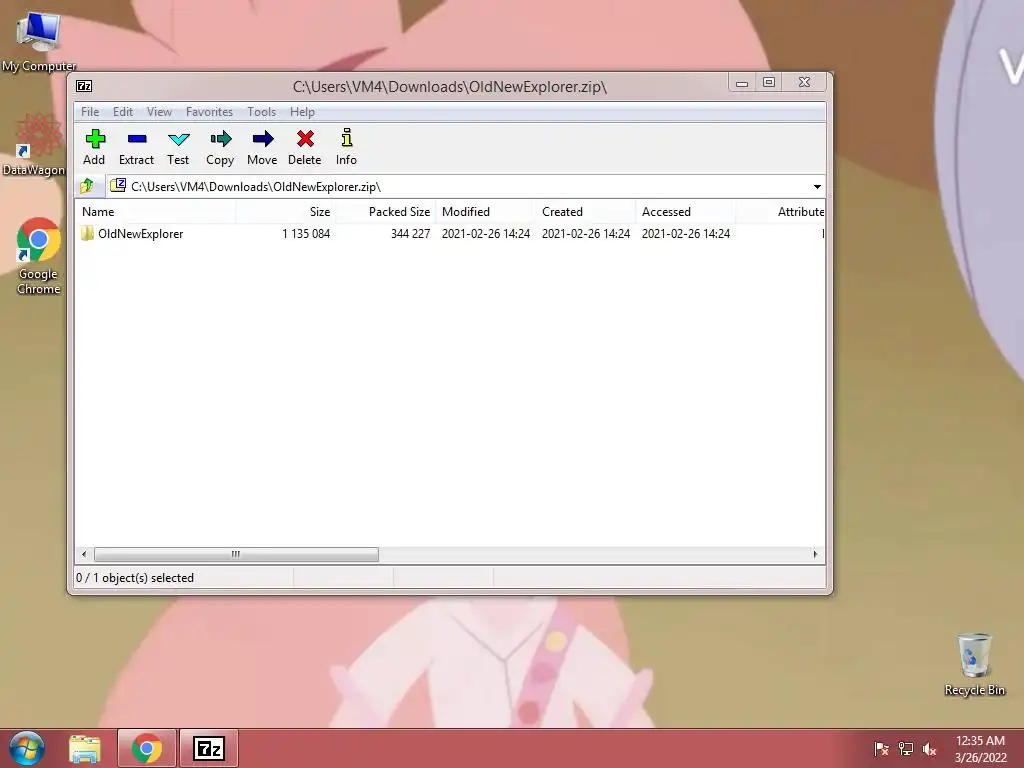The width and height of the screenshot is (1024, 768).
Task: Open My Computer desktop icon
Action: tap(39, 41)
